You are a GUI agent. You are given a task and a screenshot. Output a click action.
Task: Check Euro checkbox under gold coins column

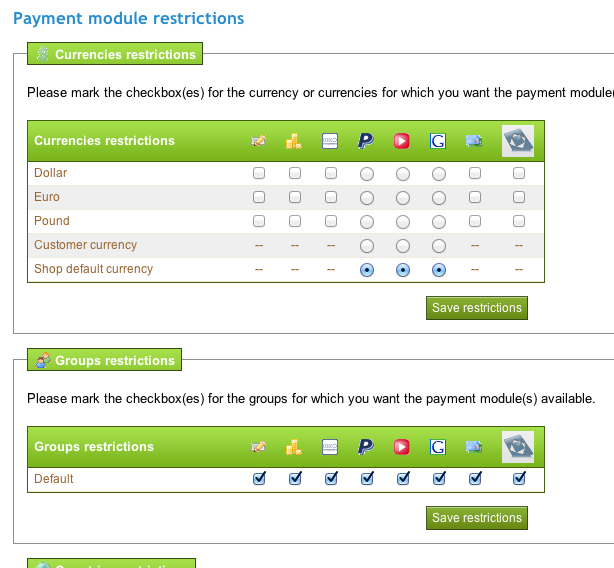coord(295,197)
